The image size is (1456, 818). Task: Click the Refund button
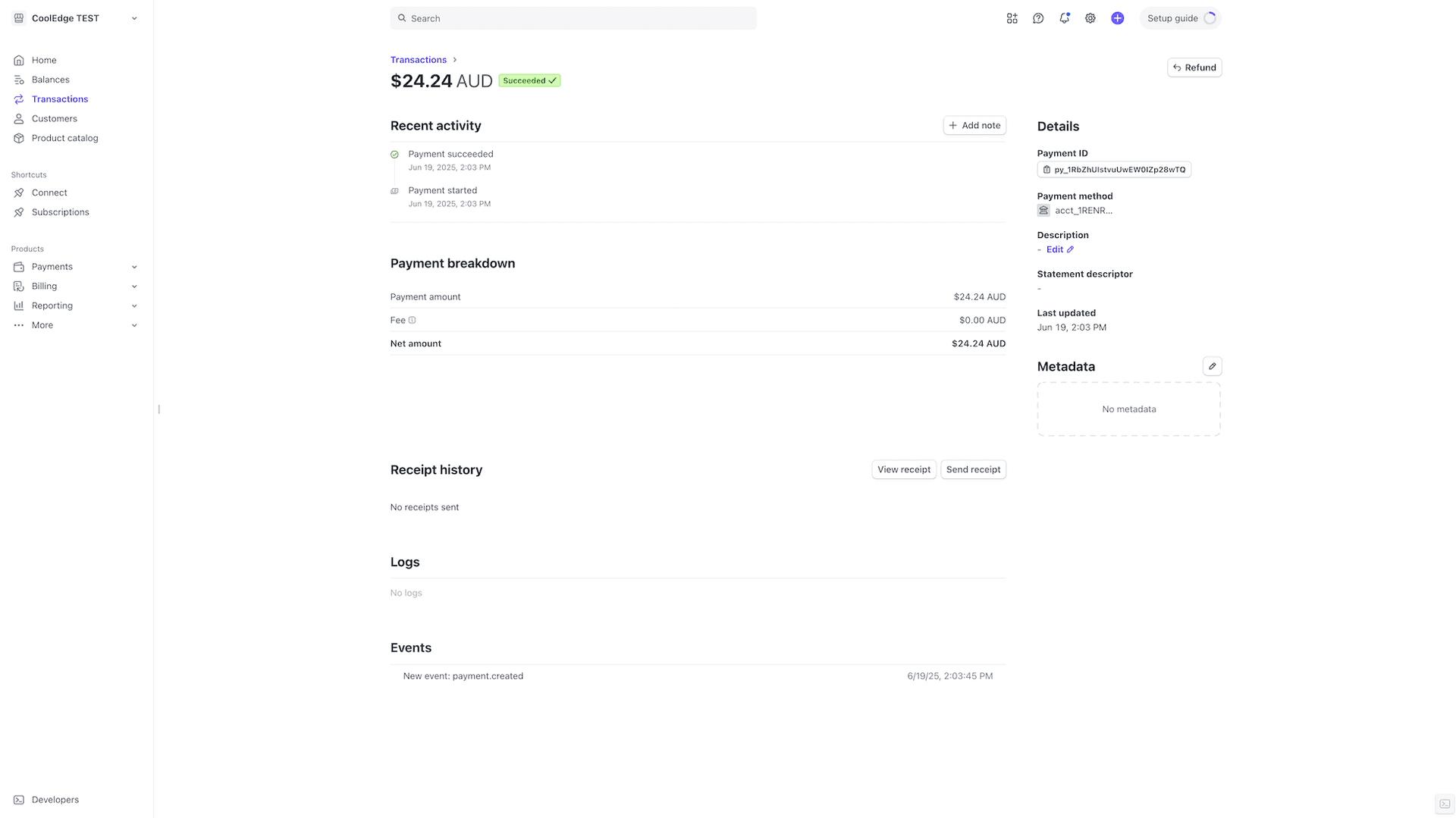[1194, 67]
